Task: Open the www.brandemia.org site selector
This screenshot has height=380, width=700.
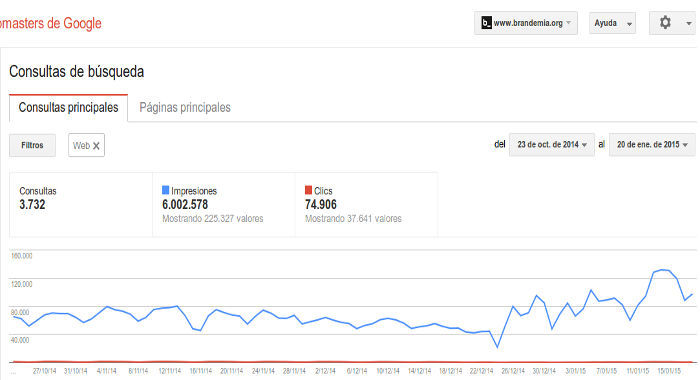Action: point(525,23)
